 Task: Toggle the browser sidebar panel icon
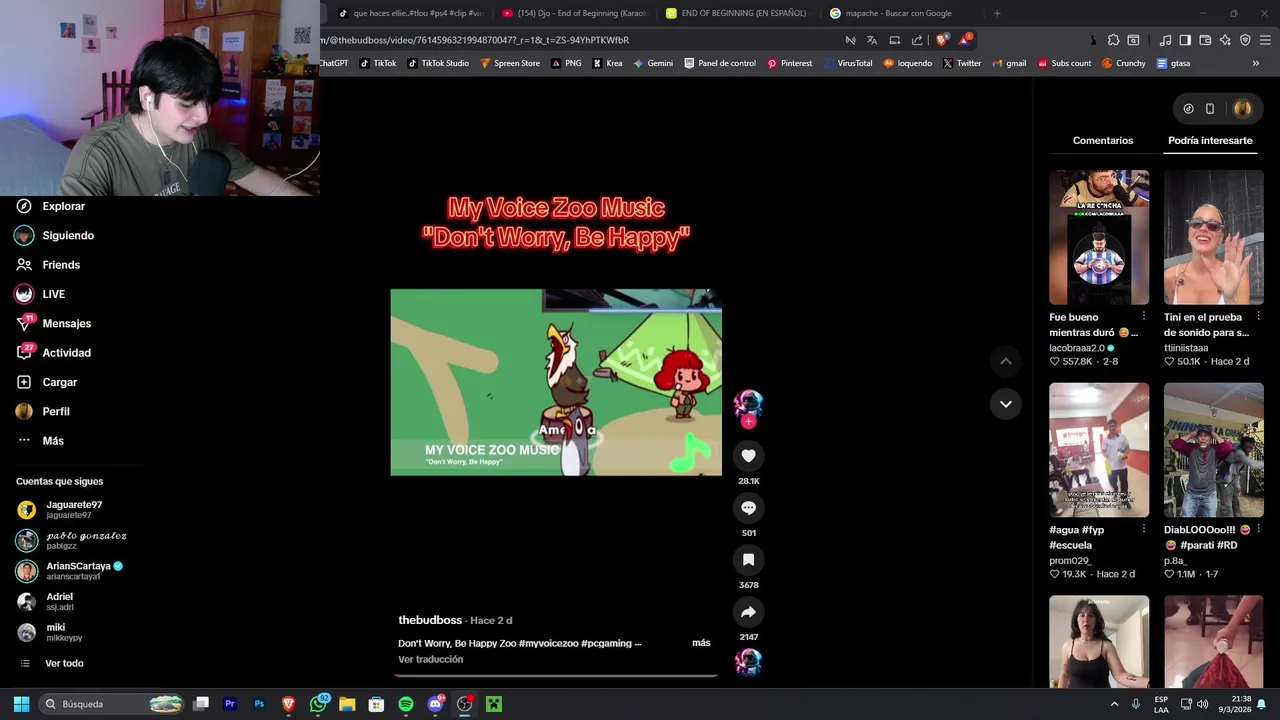click(1185, 40)
